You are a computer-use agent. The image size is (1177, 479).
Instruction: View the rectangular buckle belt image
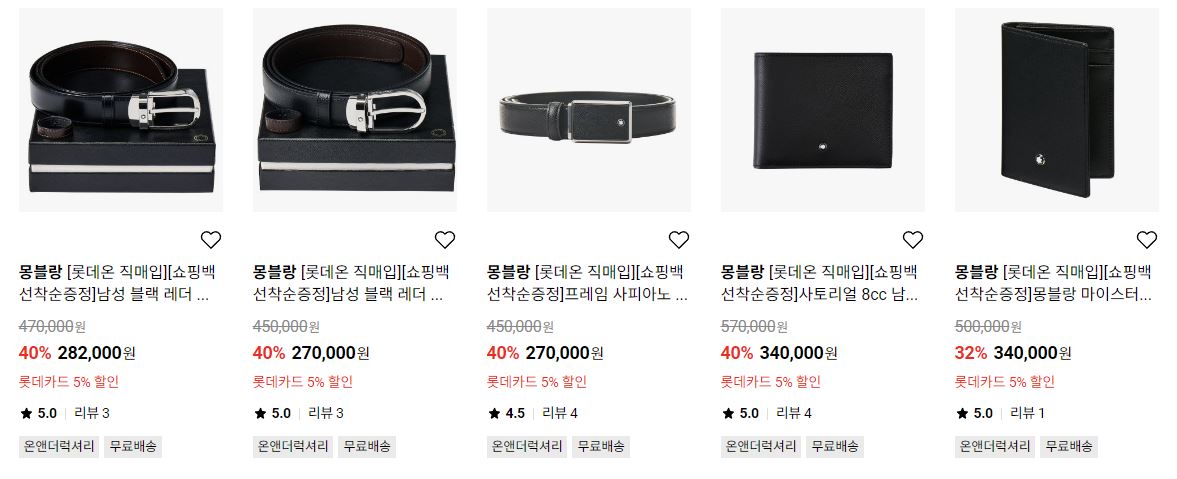[x=589, y=110]
